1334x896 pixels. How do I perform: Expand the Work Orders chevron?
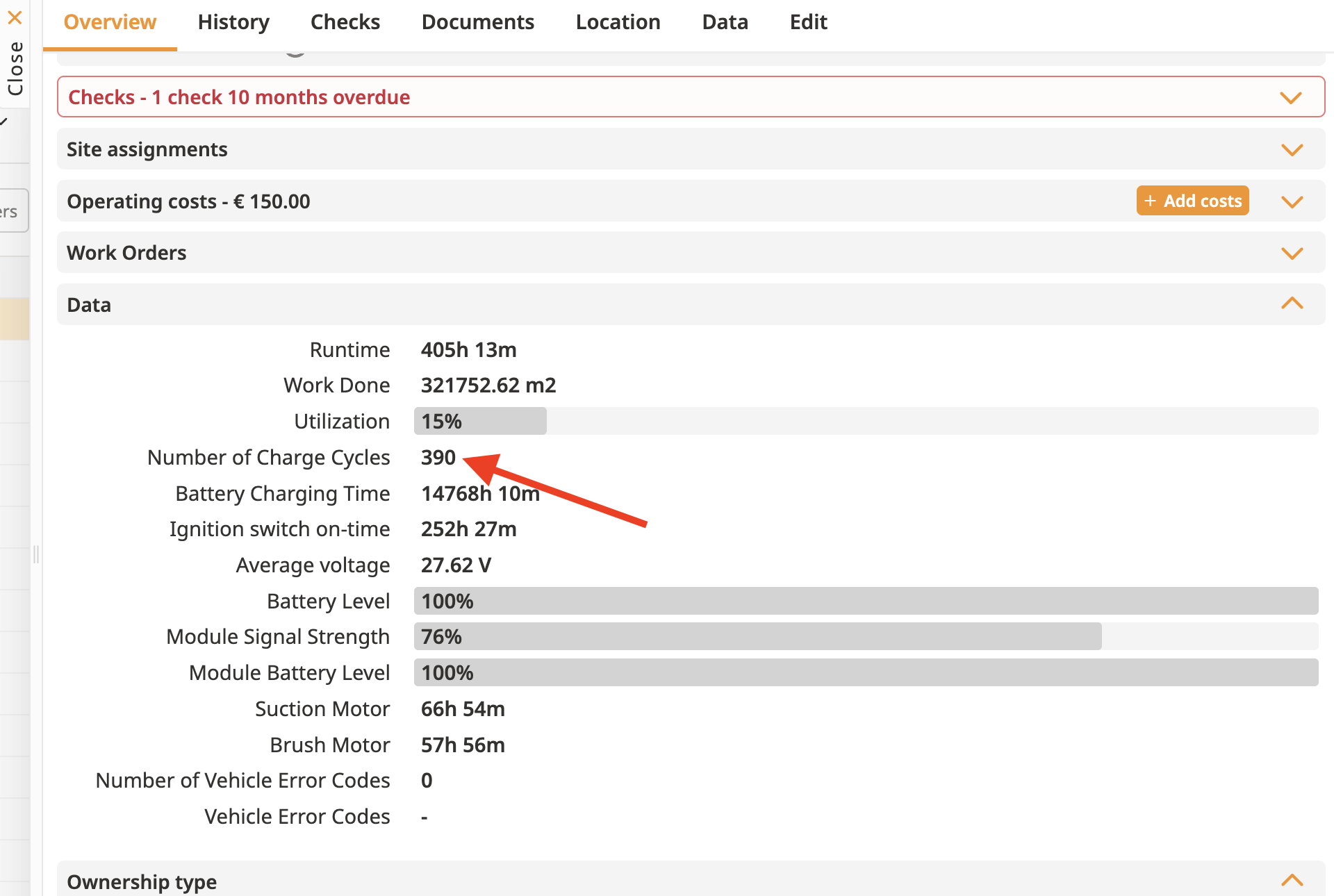click(1292, 253)
